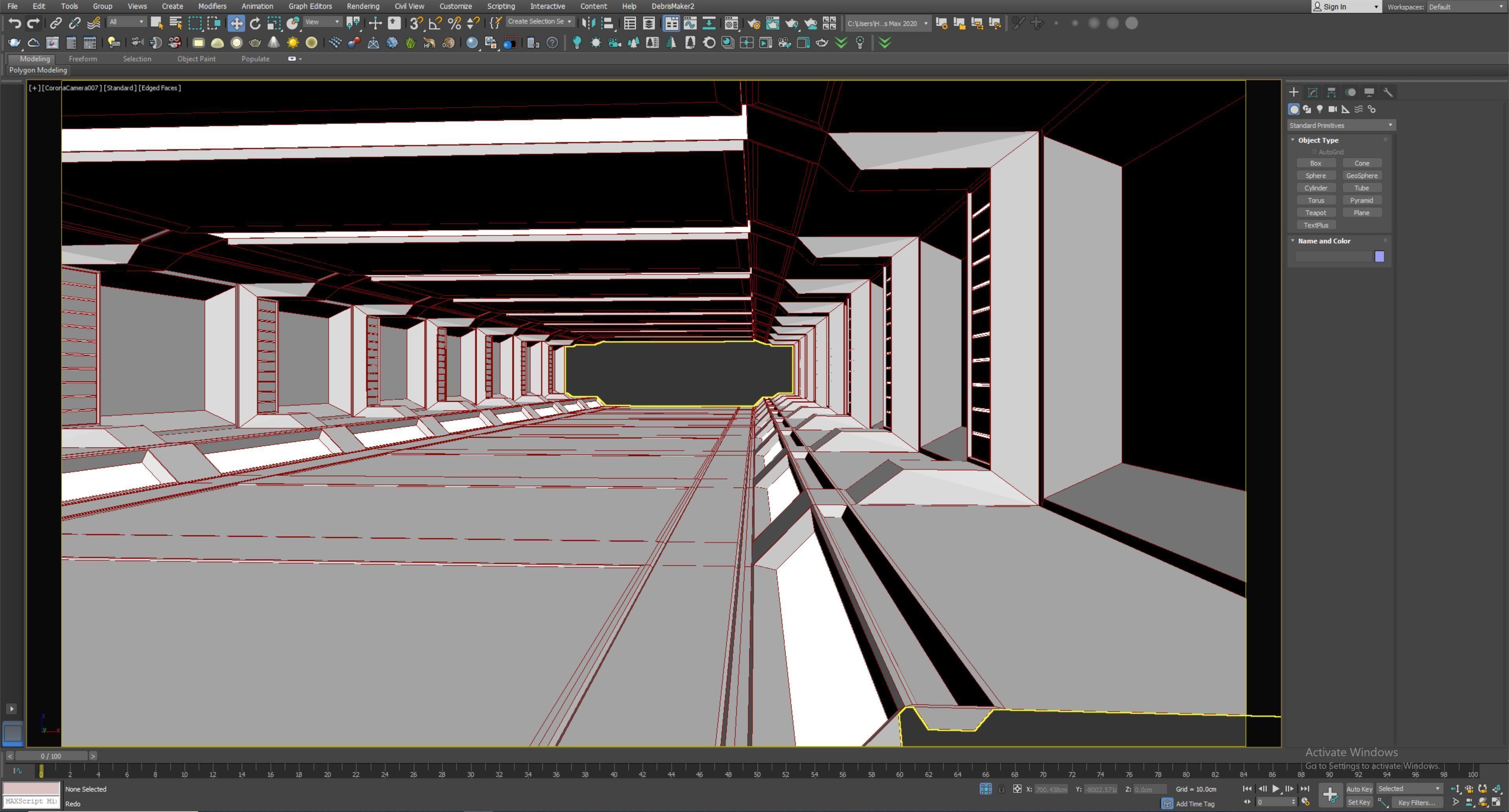Click the 0 / 100 time slider
This screenshot has height=812, width=1509.
[51, 756]
